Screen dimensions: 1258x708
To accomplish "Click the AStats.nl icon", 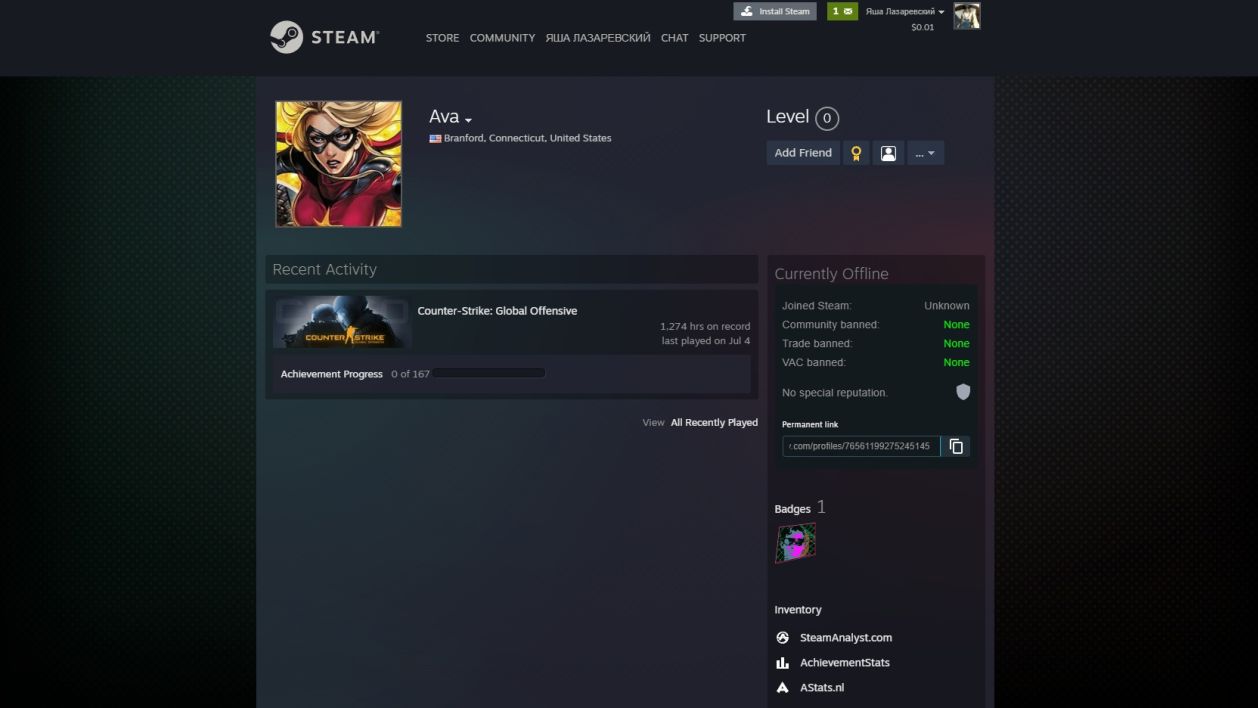I will (783, 688).
